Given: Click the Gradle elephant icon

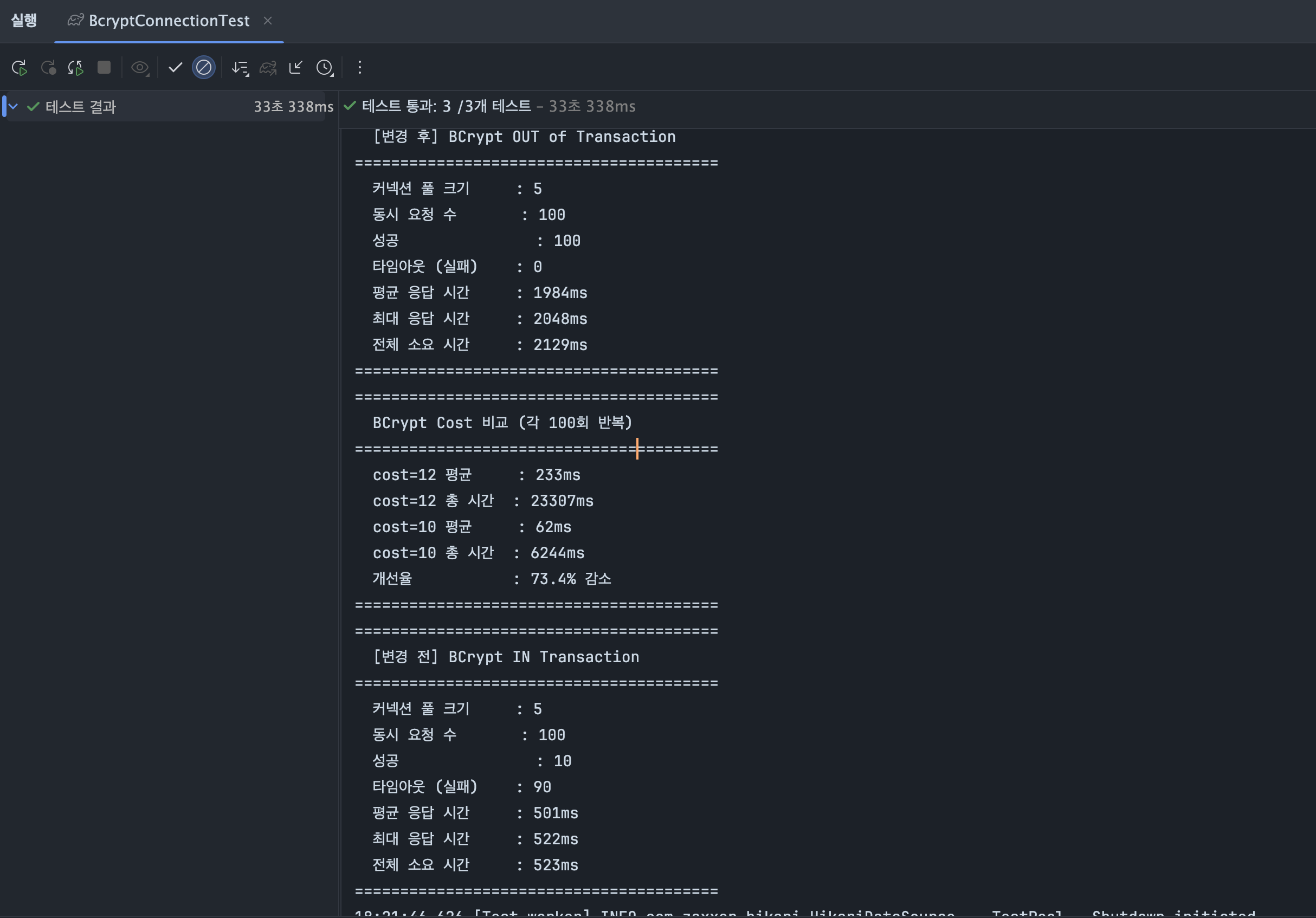Looking at the screenshot, I should pos(268,68).
